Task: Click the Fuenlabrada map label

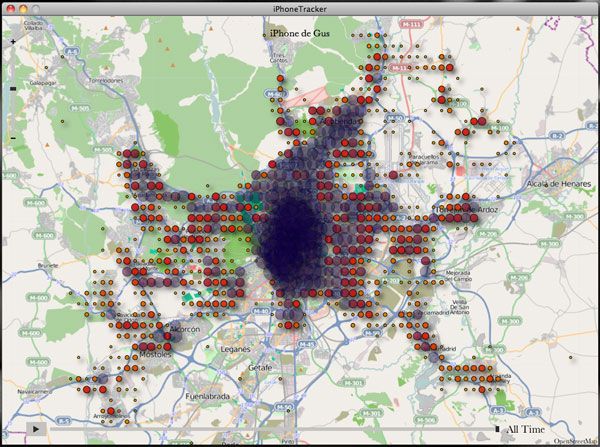Action: [x=207, y=396]
